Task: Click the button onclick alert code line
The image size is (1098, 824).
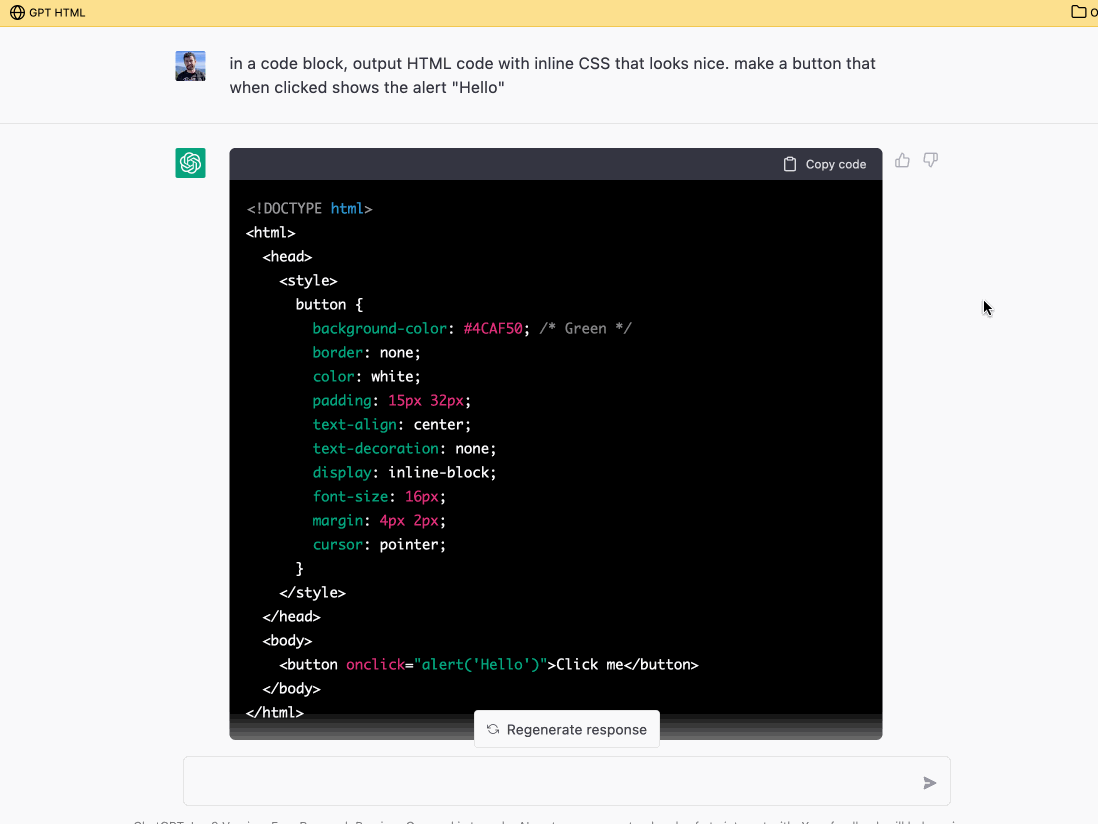Action: pyautogui.click(x=489, y=664)
